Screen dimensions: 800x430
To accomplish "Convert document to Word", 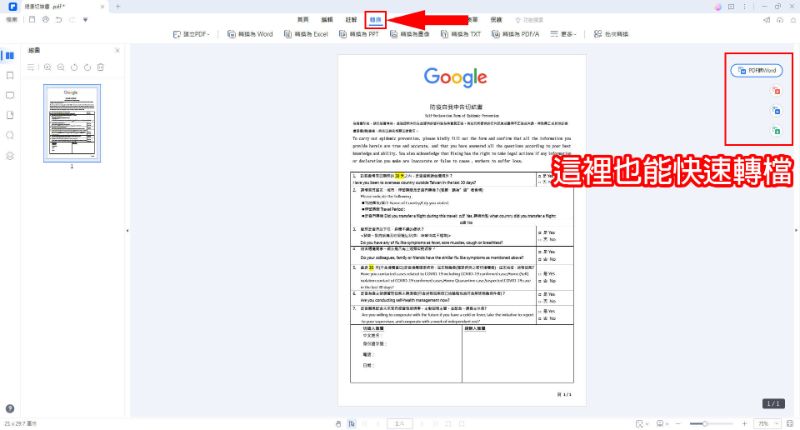I will pos(250,34).
